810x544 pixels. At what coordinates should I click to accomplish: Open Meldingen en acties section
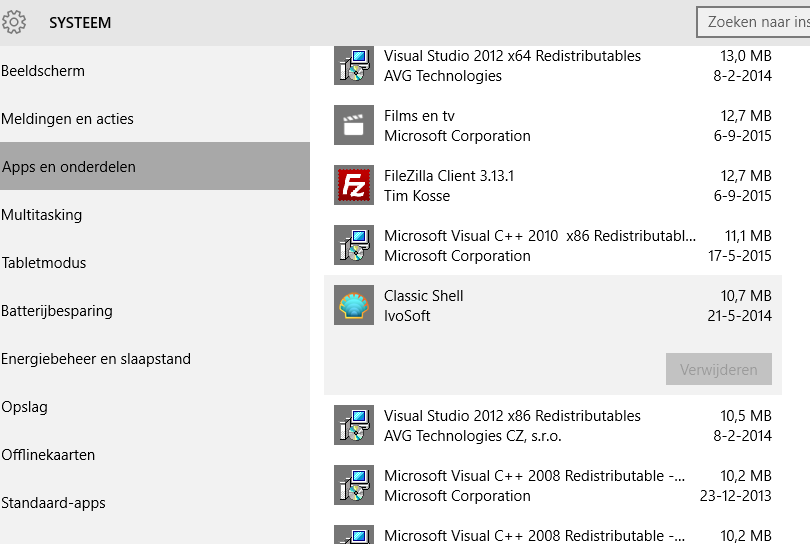click(155, 119)
